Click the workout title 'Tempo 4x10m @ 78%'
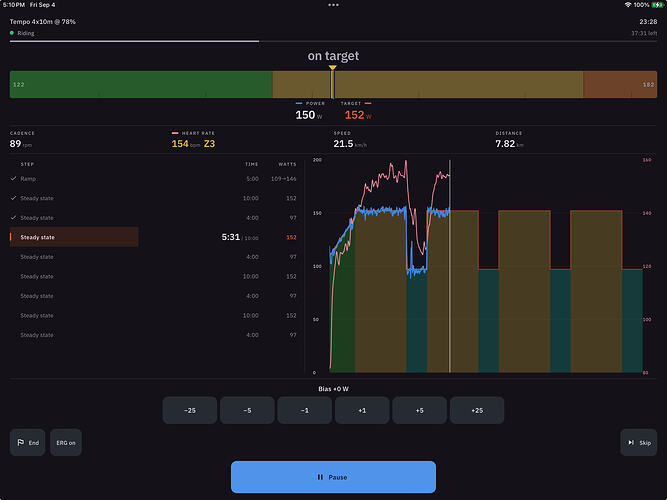This screenshot has height=500, width=667. (x=43, y=22)
